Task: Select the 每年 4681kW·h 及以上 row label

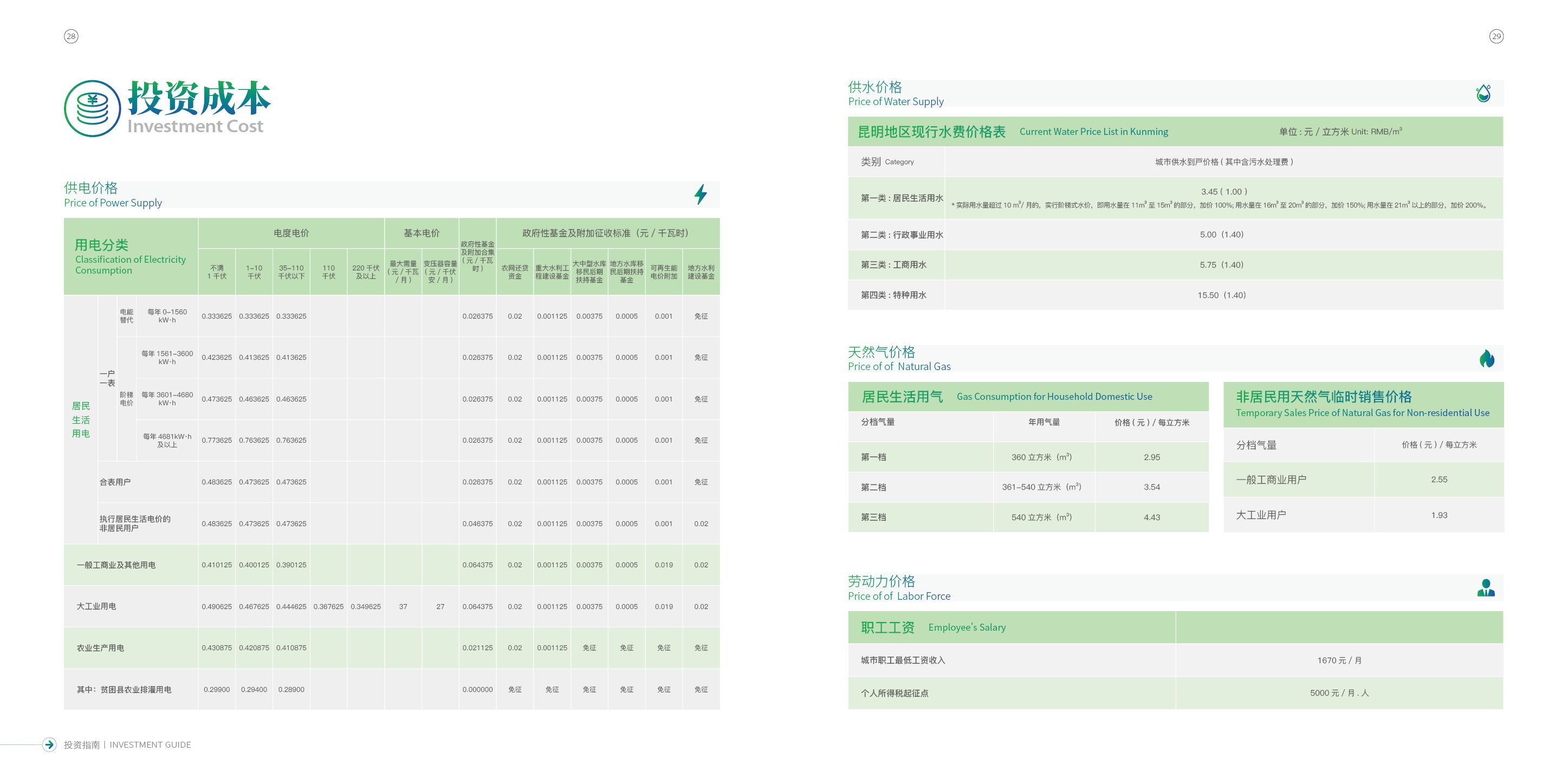Action: click(x=167, y=440)
